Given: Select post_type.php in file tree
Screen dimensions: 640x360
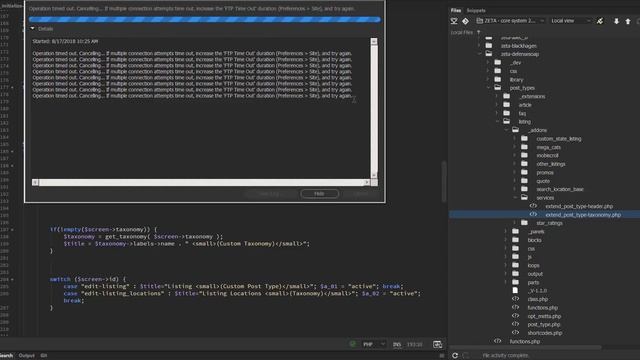Looking at the screenshot, I should click(544, 324).
